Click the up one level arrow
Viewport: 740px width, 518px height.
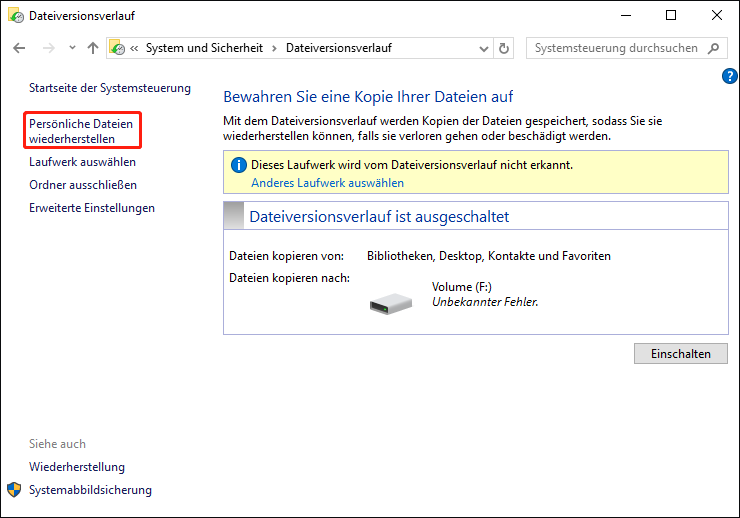pyautogui.click(x=93, y=48)
